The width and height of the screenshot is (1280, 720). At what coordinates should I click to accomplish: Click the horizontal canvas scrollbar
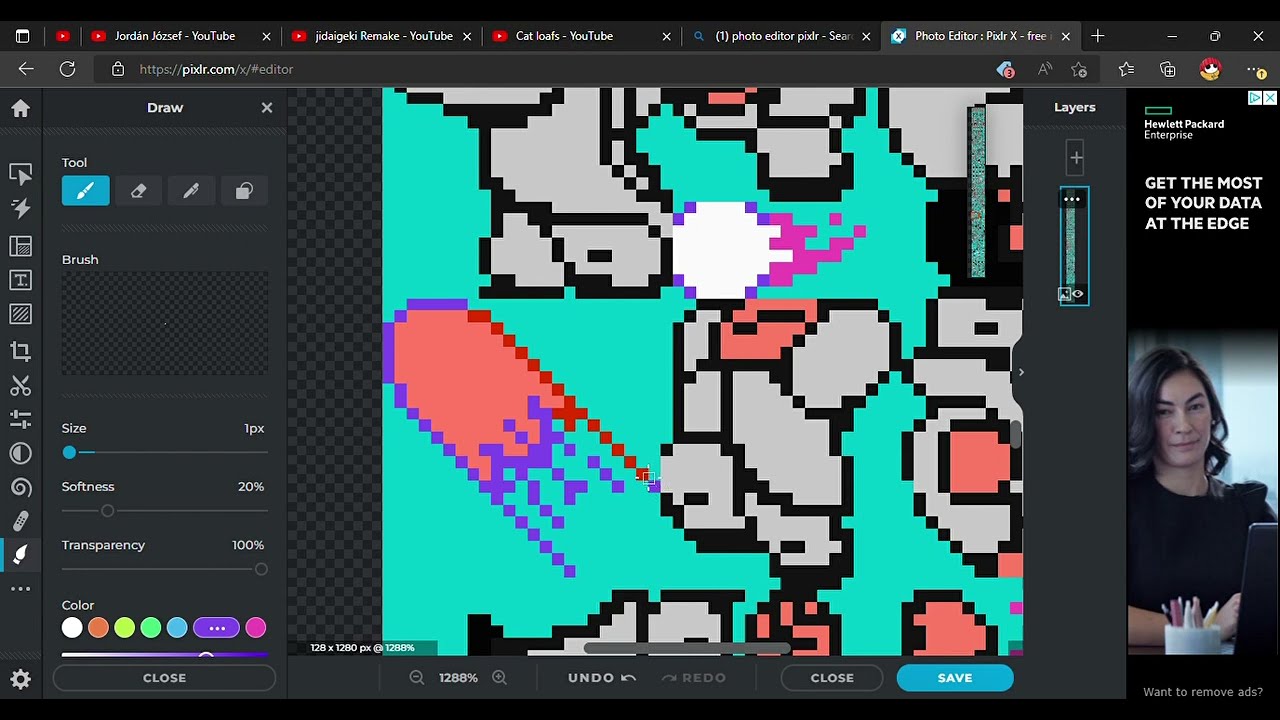pyautogui.click(x=686, y=648)
